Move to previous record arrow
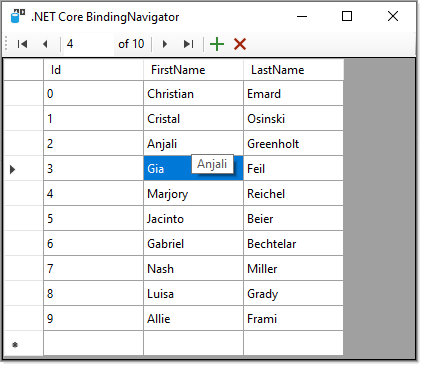This screenshot has width=423, height=367. [x=45, y=44]
